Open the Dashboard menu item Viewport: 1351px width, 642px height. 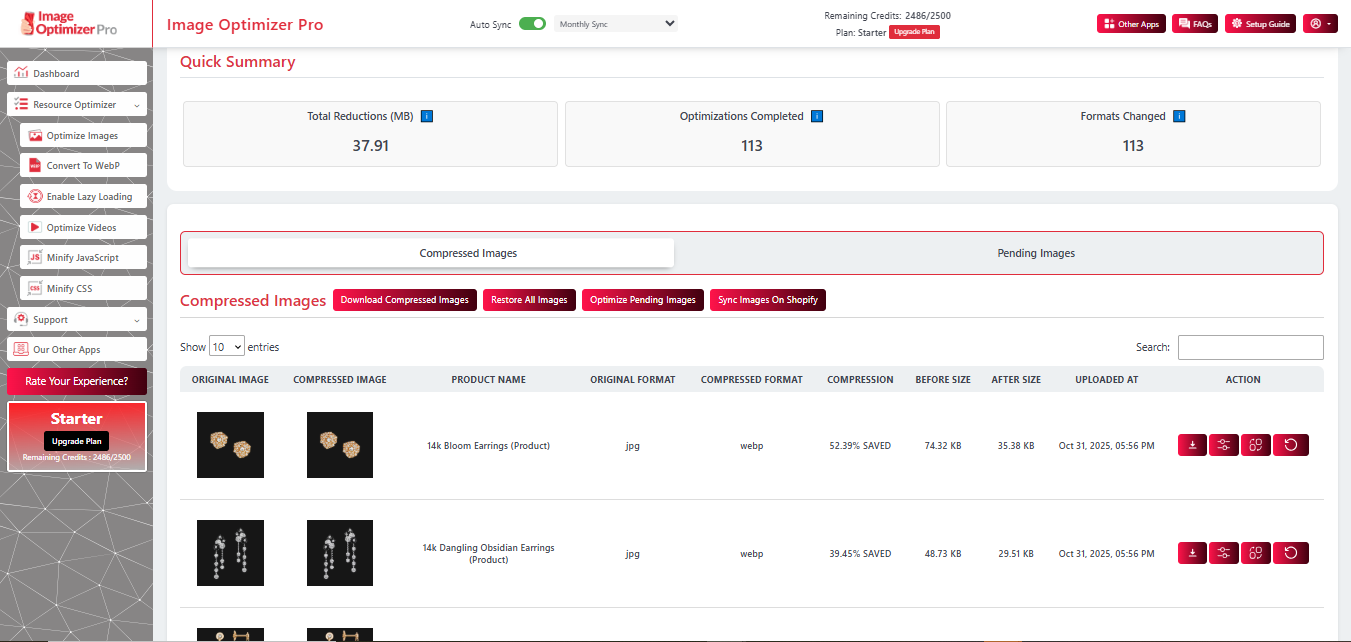click(76, 72)
